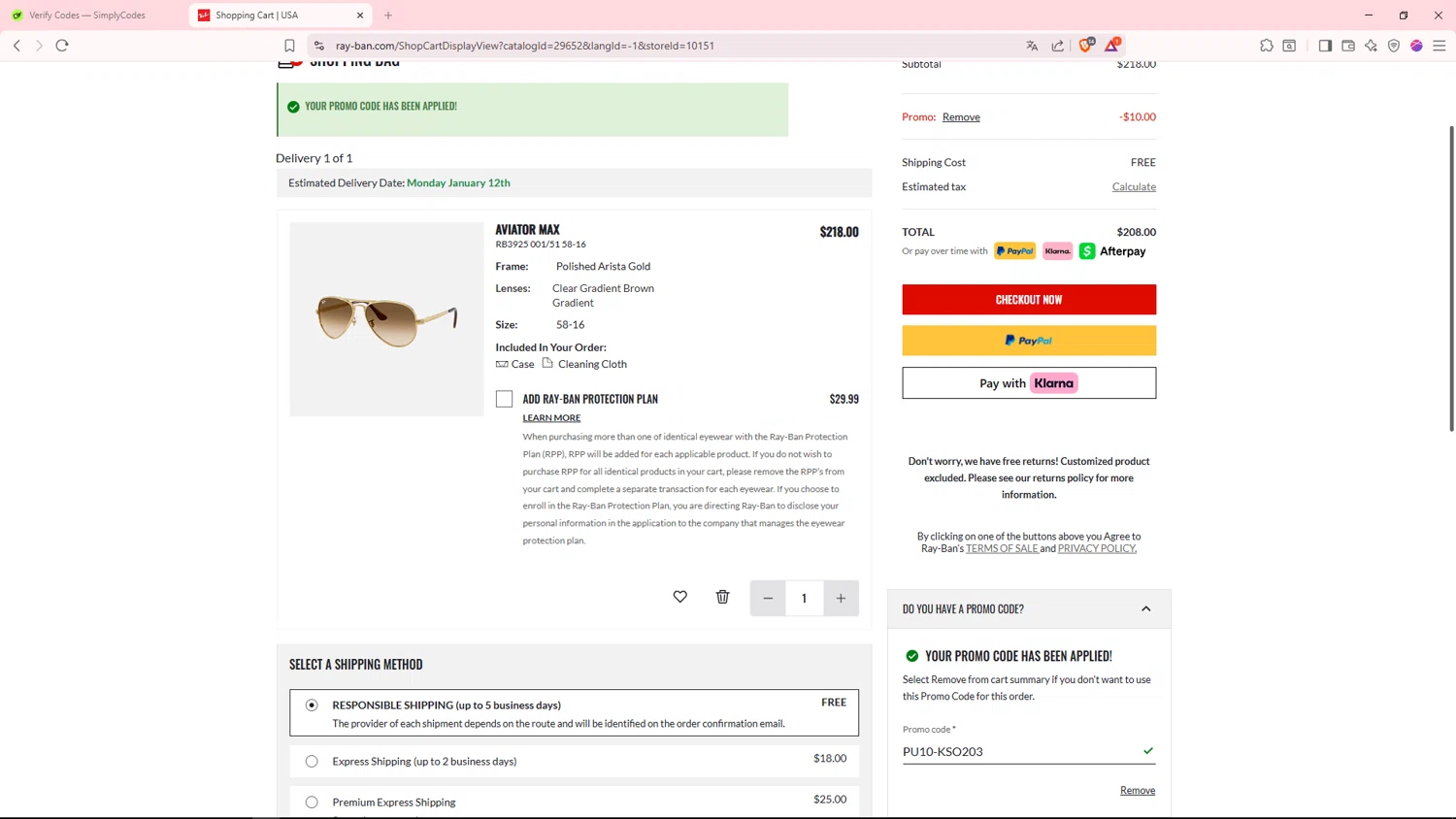Collapse the promo code section chevron

tap(1146, 609)
